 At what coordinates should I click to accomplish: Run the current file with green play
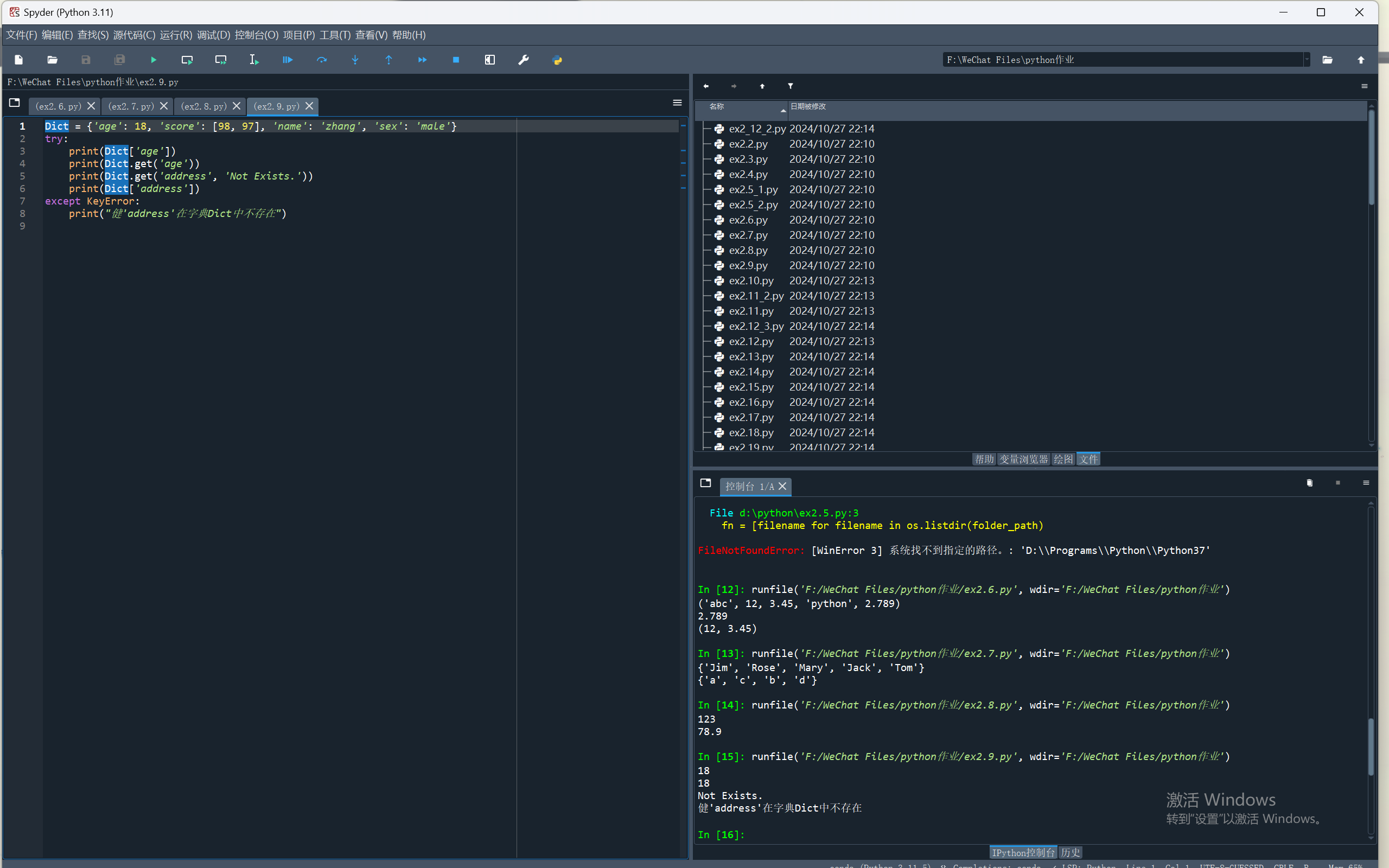(x=153, y=60)
